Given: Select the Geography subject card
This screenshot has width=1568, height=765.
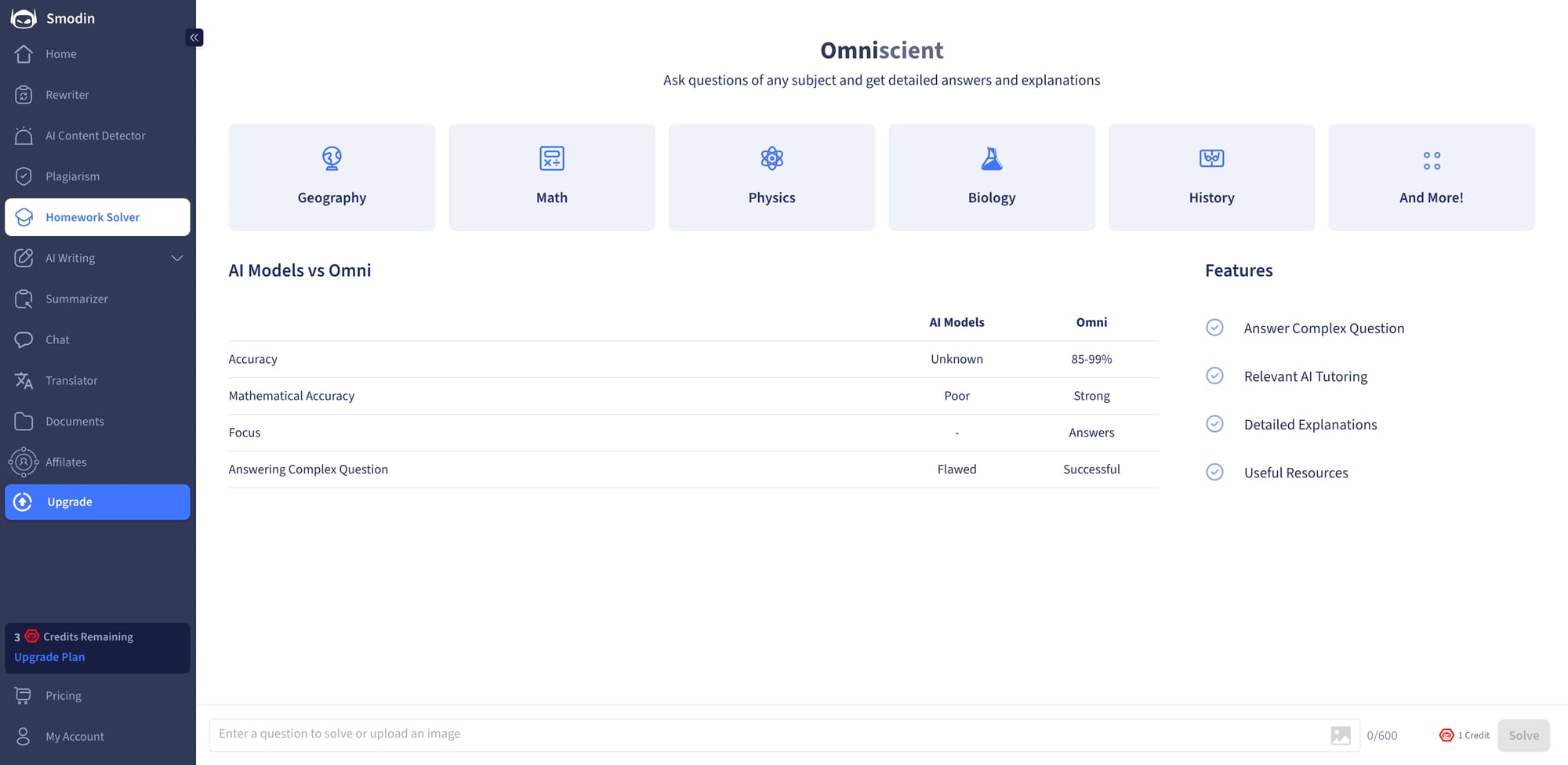Looking at the screenshot, I should click(332, 177).
